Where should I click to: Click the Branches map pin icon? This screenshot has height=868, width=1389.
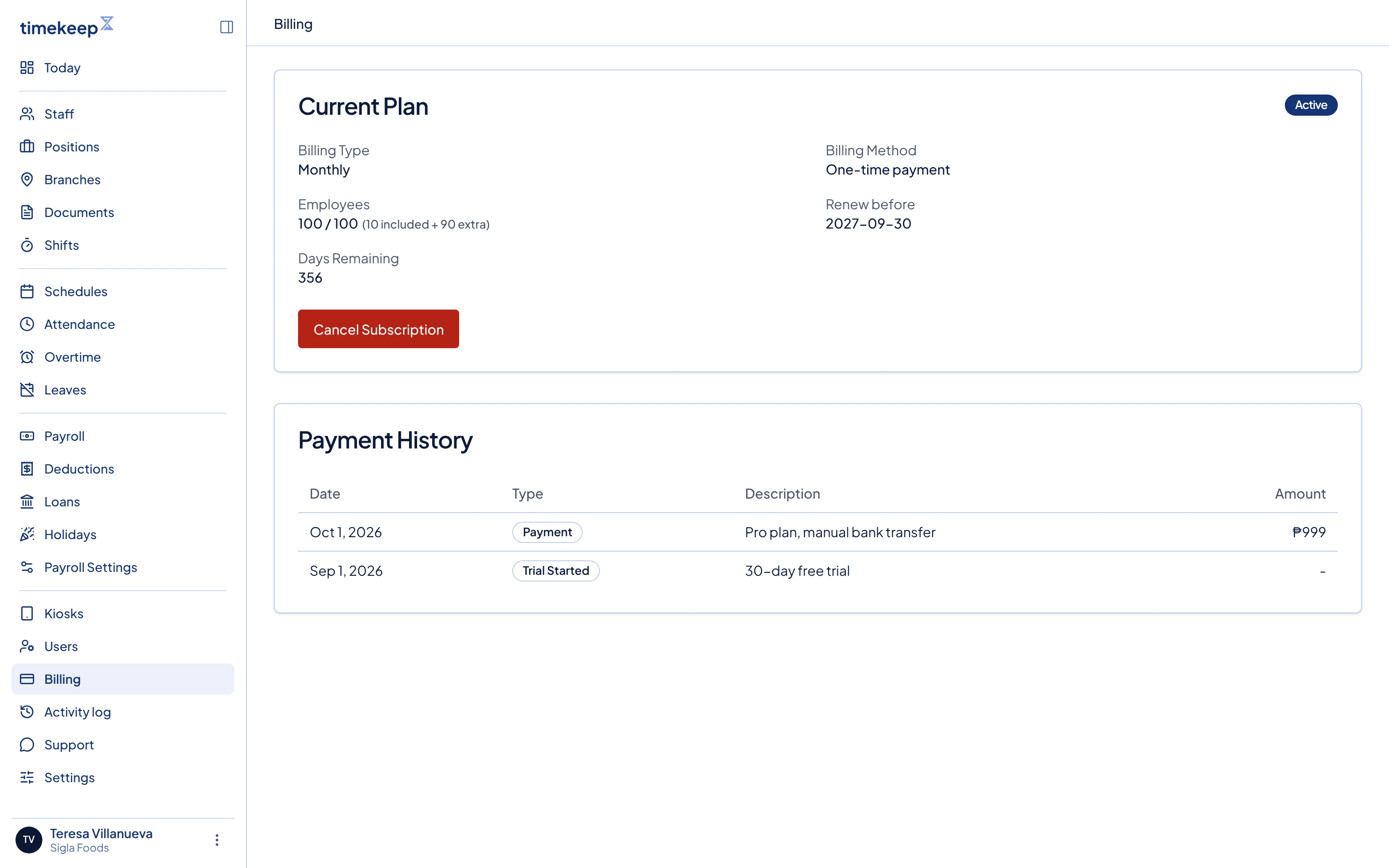point(27,179)
